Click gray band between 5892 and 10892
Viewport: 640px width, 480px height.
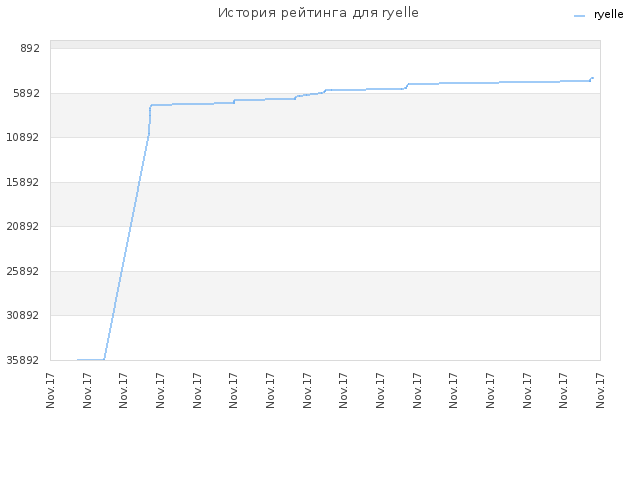325,116
